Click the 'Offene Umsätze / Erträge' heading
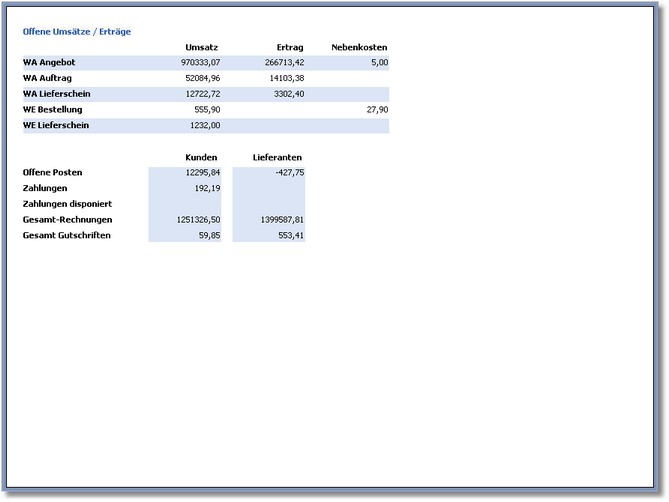 tap(77, 32)
